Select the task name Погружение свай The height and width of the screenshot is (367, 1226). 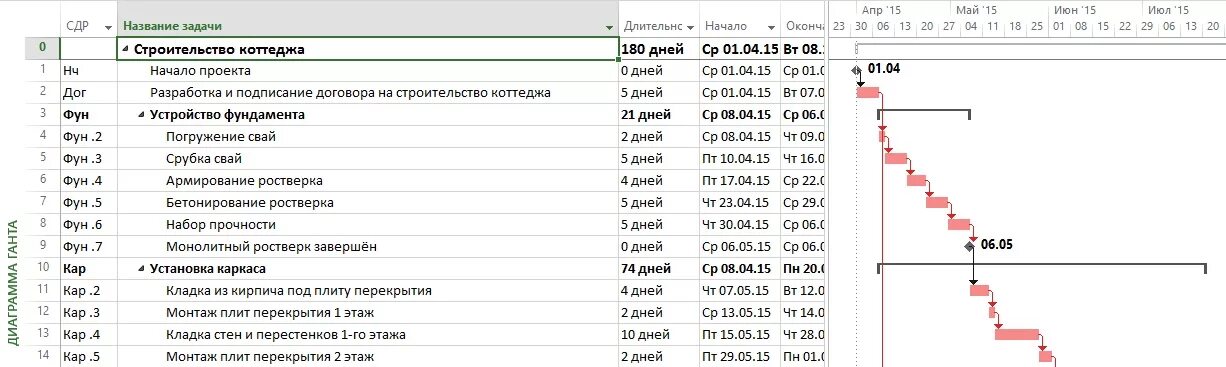tap(220, 137)
